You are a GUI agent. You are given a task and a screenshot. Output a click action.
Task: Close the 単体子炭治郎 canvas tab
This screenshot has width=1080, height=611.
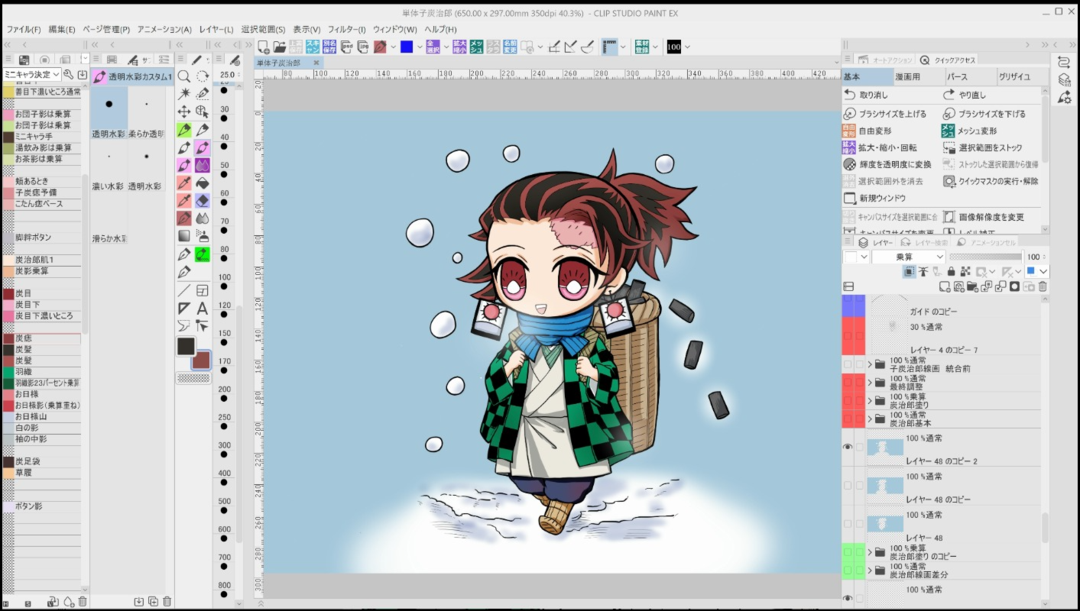(x=317, y=63)
